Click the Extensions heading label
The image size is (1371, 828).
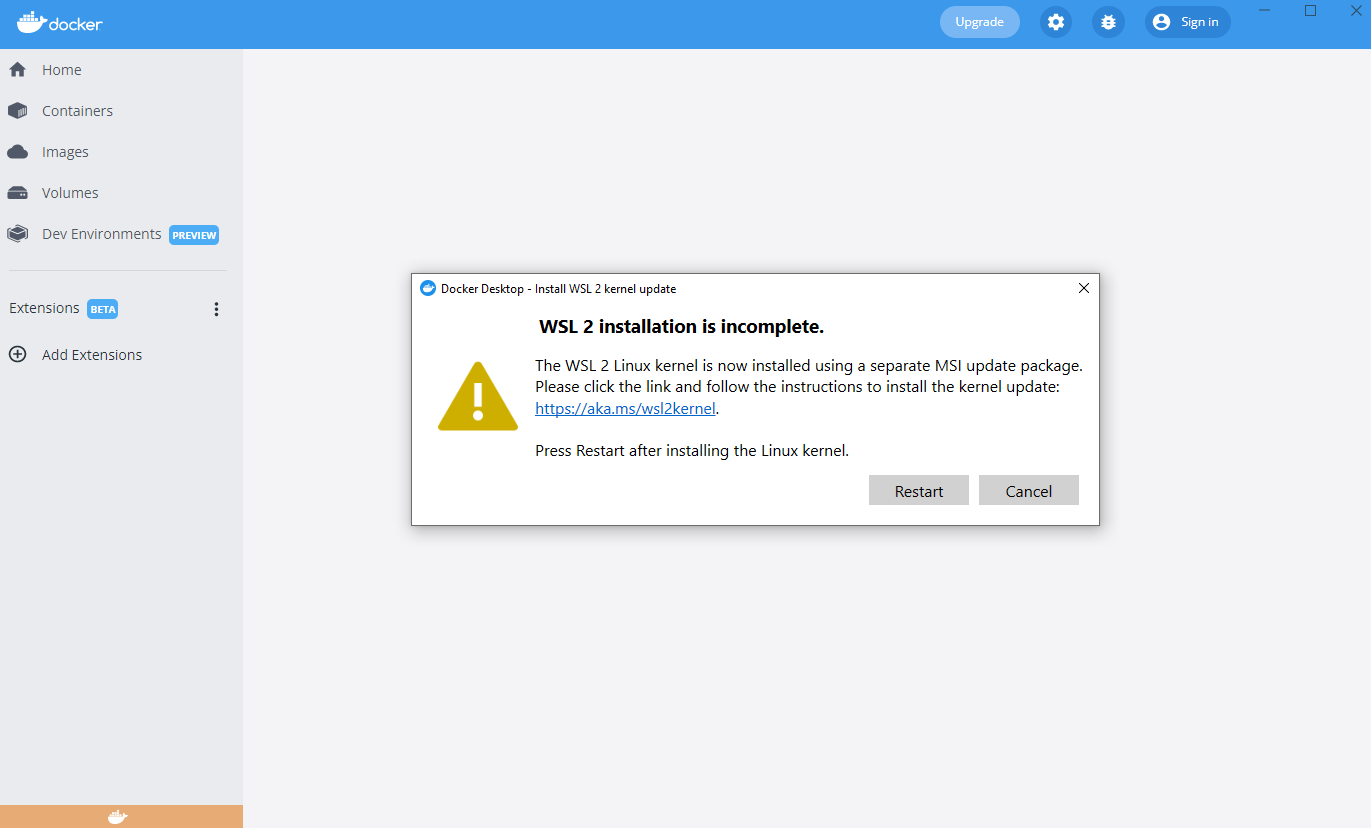(x=44, y=308)
